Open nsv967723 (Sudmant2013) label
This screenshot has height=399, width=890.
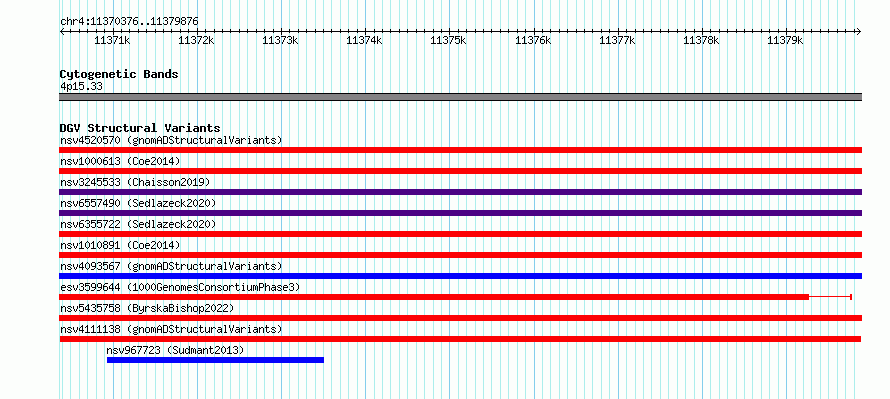pos(175,350)
